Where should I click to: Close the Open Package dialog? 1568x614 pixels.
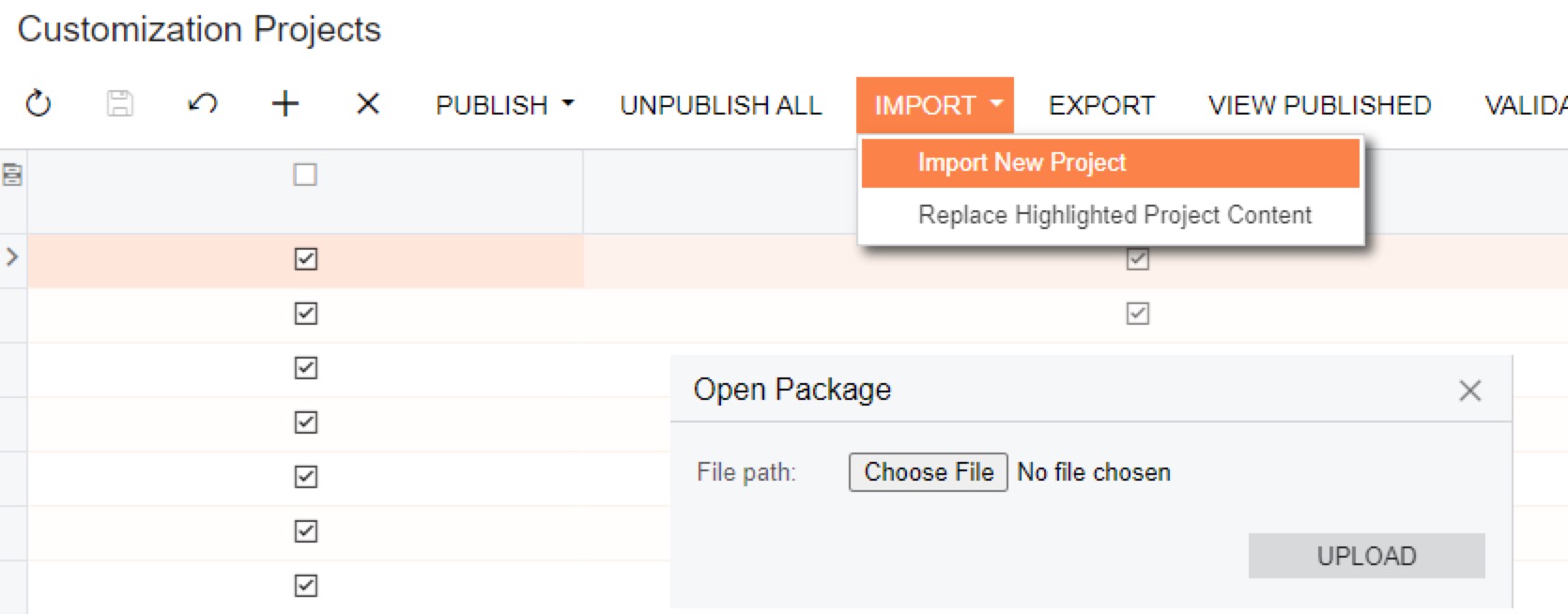pyautogui.click(x=1469, y=391)
